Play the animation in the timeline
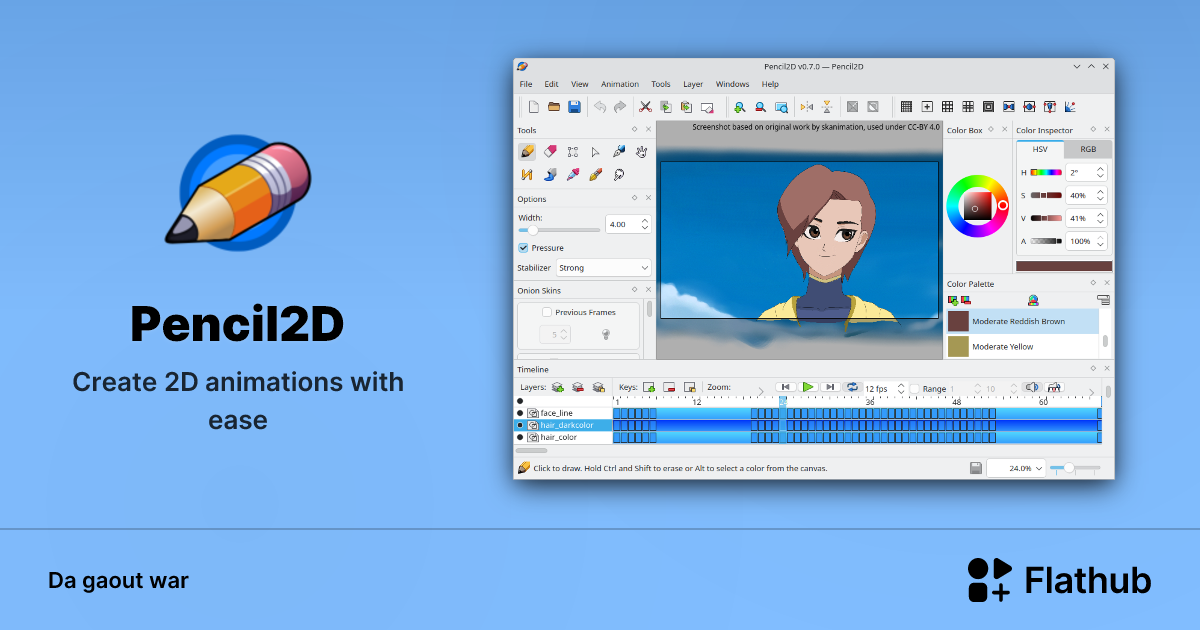Screen dimensions: 1200x630 click(x=809, y=387)
